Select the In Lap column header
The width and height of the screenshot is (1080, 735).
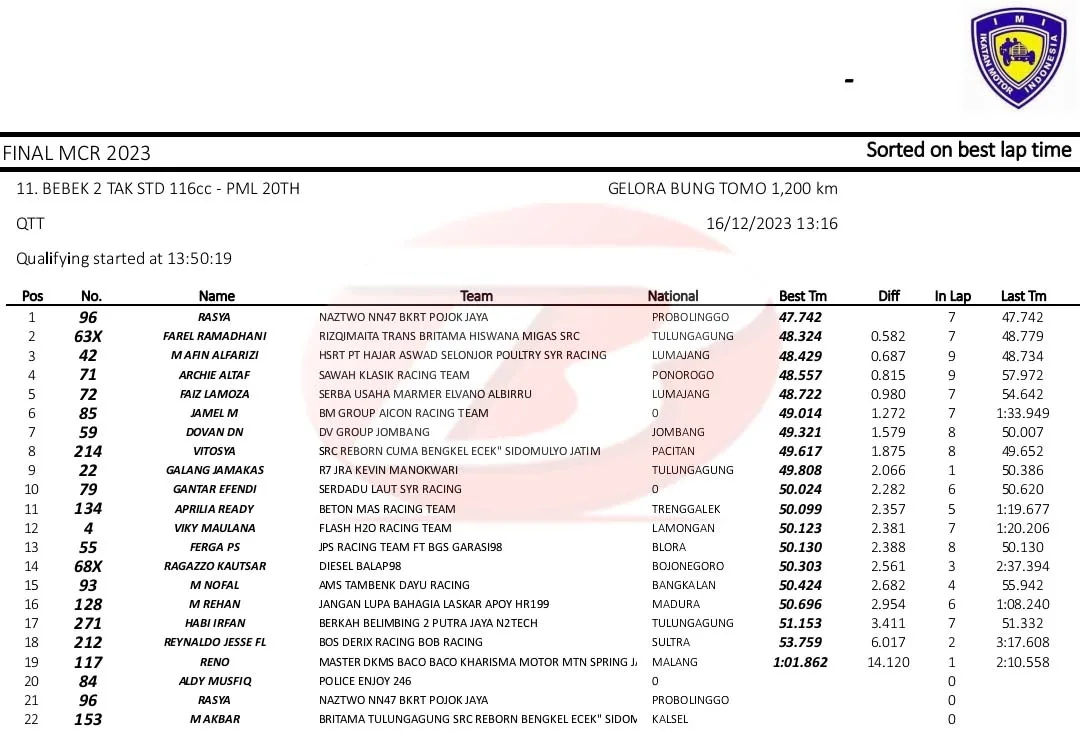(x=952, y=296)
